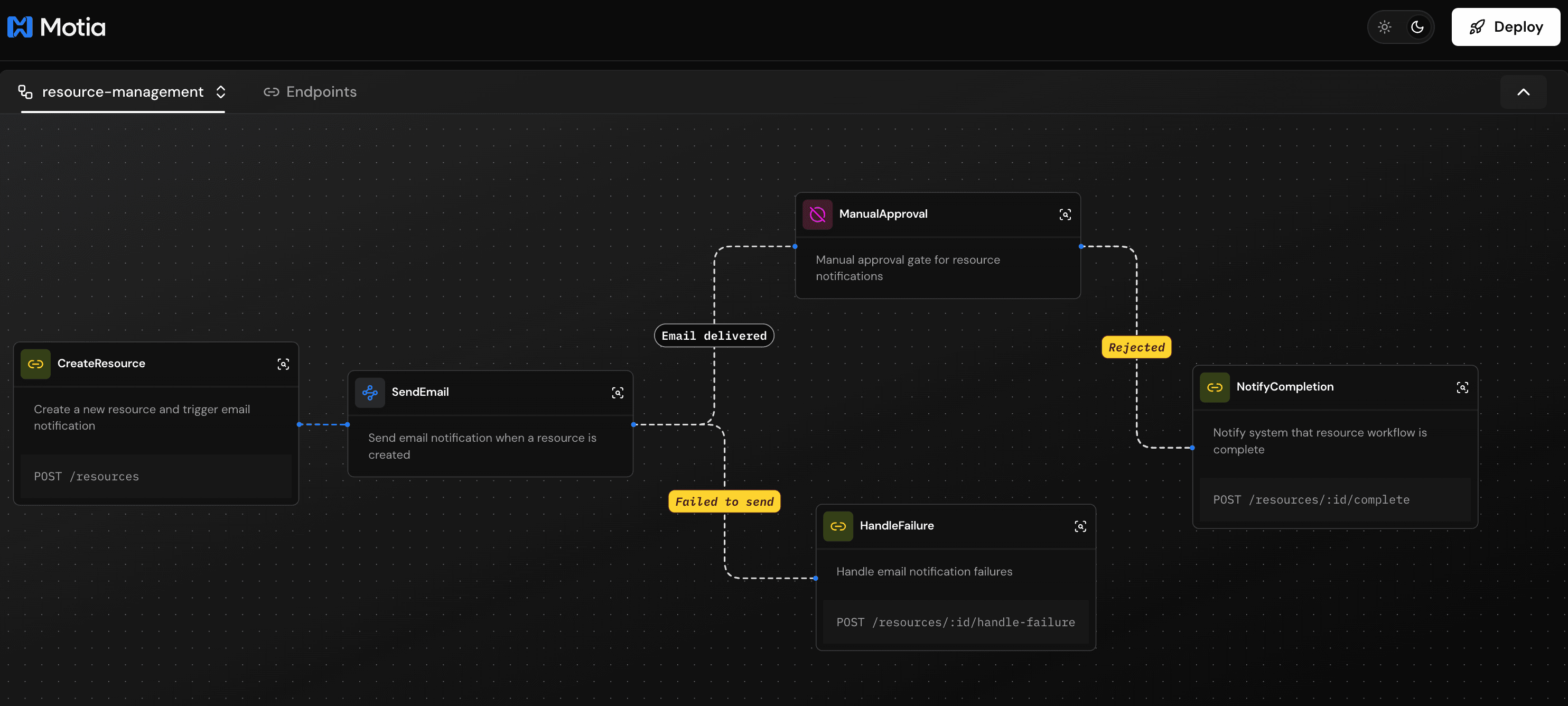Collapse the panel using the top-right chevron
This screenshot has height=706, width=1568.
1524,91
